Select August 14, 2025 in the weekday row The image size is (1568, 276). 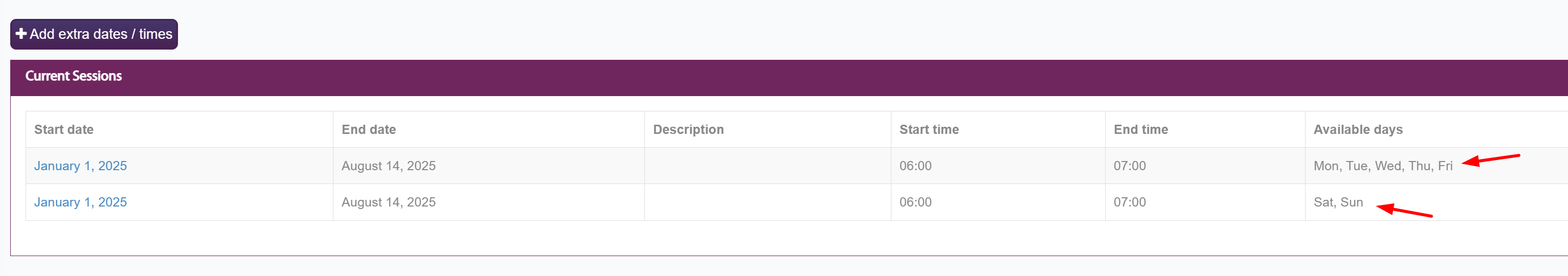point(388,166)
